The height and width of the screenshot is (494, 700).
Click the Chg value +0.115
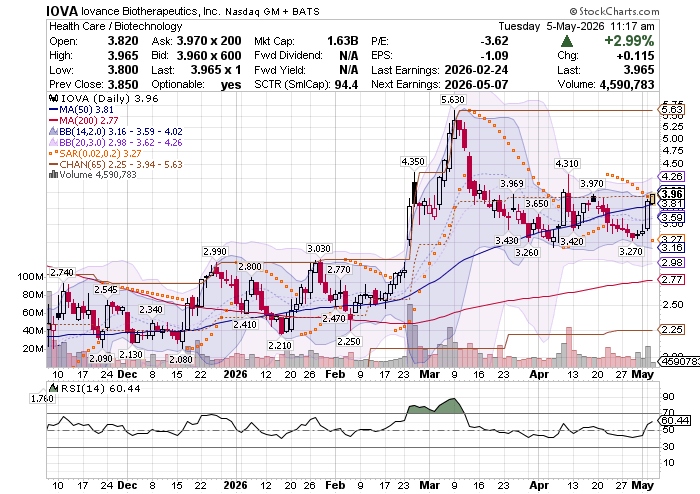pyautogui.click(x=635, y=56)
